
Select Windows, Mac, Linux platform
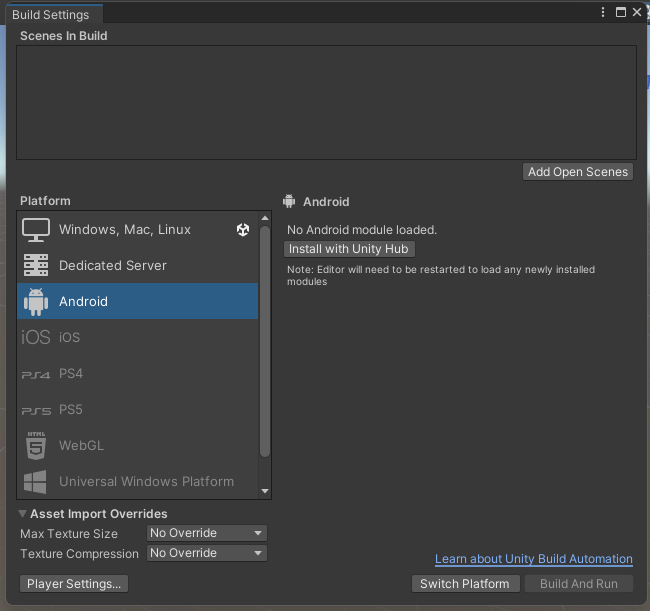coord(138,230)
